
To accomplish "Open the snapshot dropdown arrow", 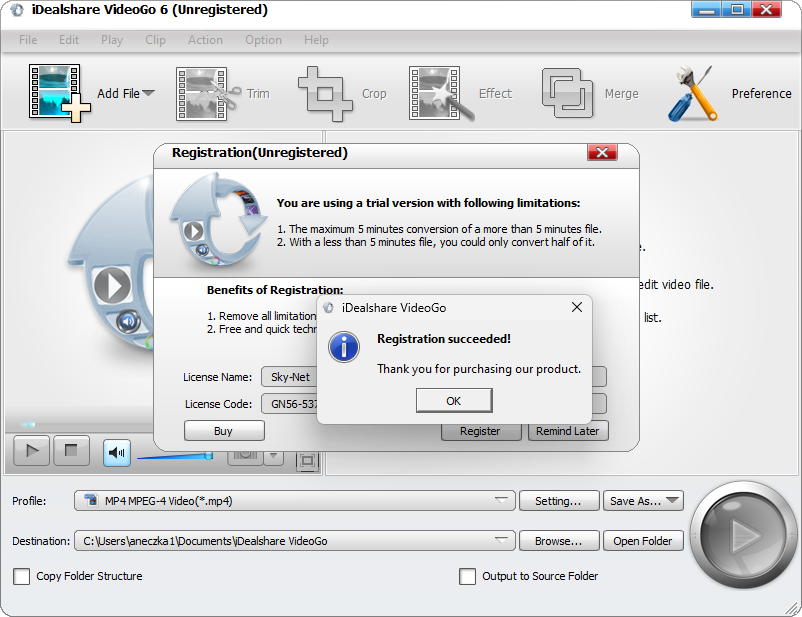I will [274, 456].
